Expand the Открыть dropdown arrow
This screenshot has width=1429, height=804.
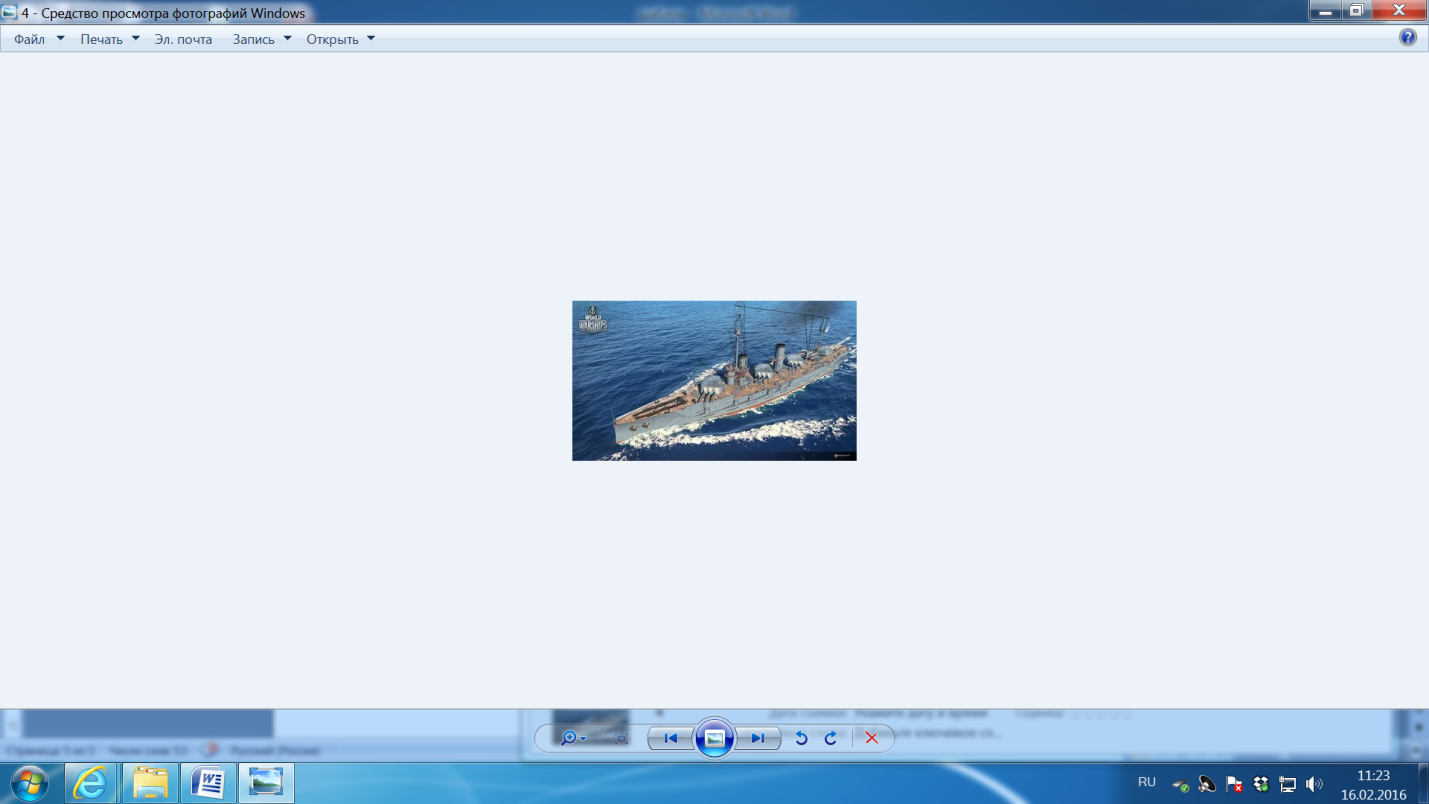pyautogui.click(x=371, y=39)
